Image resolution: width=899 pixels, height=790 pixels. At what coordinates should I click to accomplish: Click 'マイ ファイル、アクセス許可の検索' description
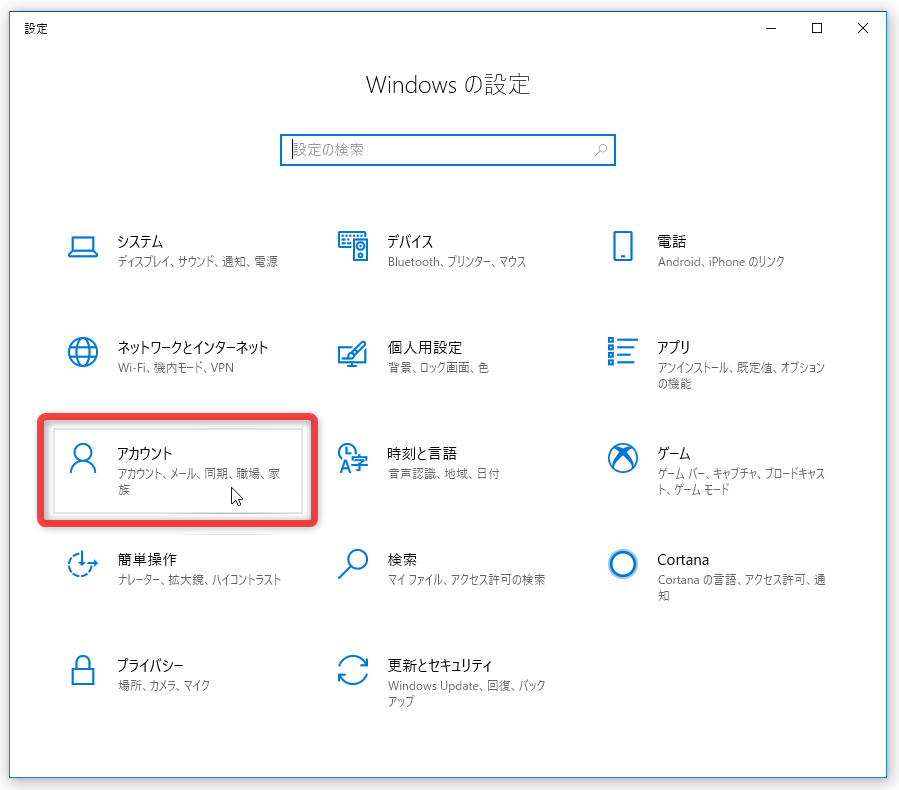(466, 580)
